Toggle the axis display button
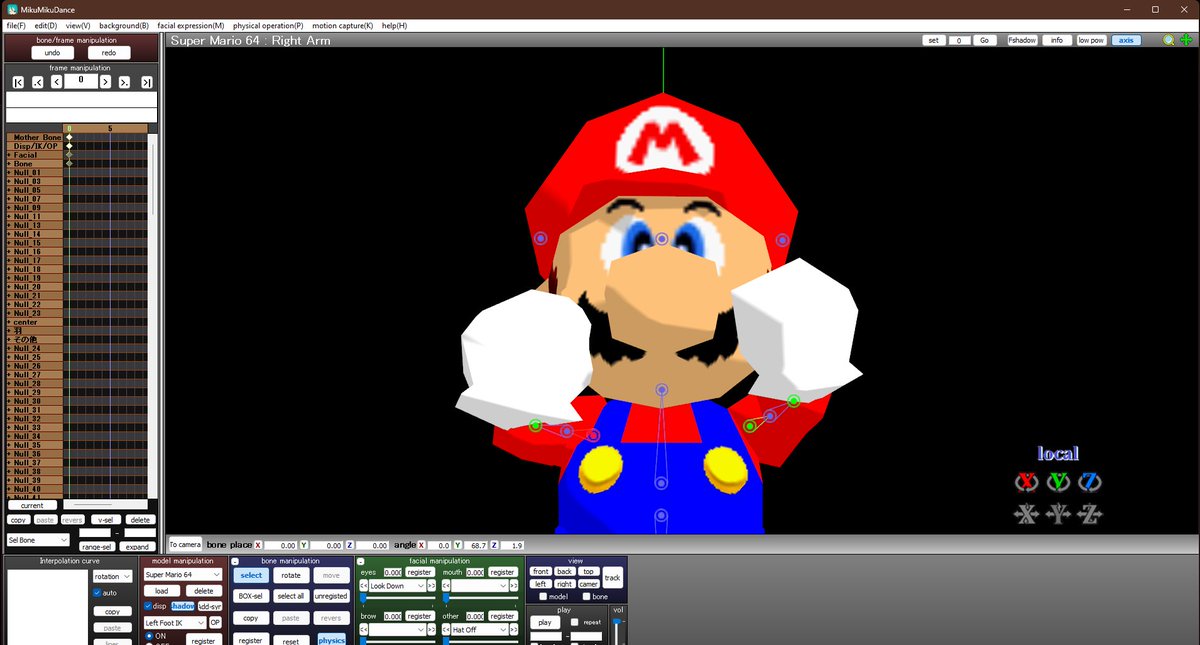Image resolution: width=1200 pixels, height=645 pixels. click(1126, 40)
